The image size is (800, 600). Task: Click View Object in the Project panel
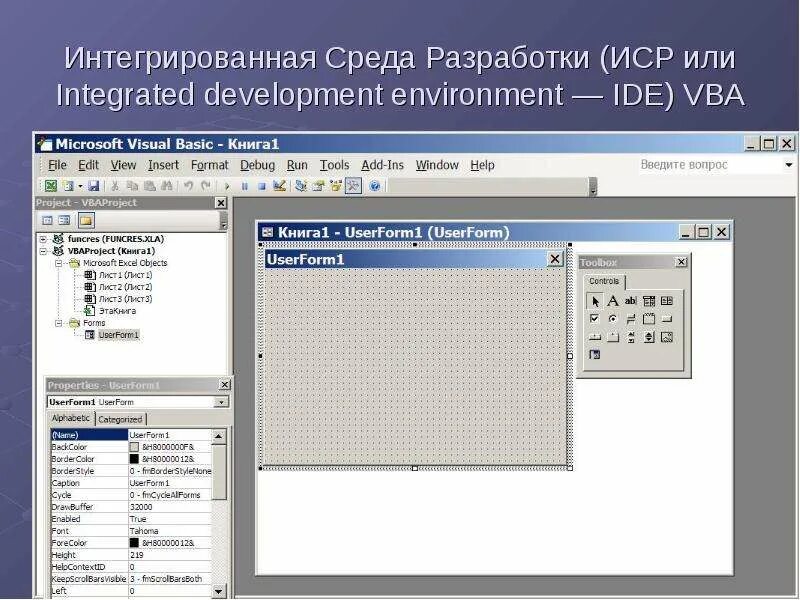(65, 220)
